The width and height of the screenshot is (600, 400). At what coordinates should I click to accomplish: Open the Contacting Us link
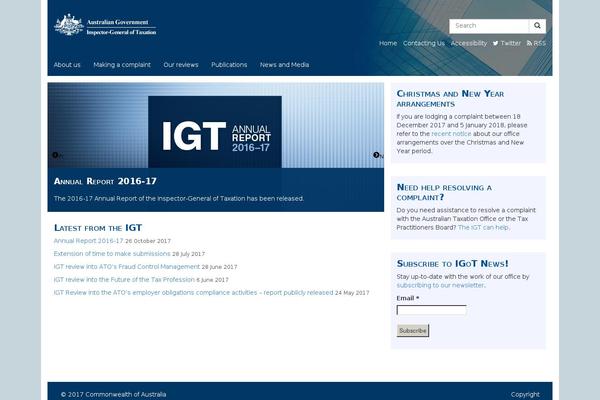[424, 43]
